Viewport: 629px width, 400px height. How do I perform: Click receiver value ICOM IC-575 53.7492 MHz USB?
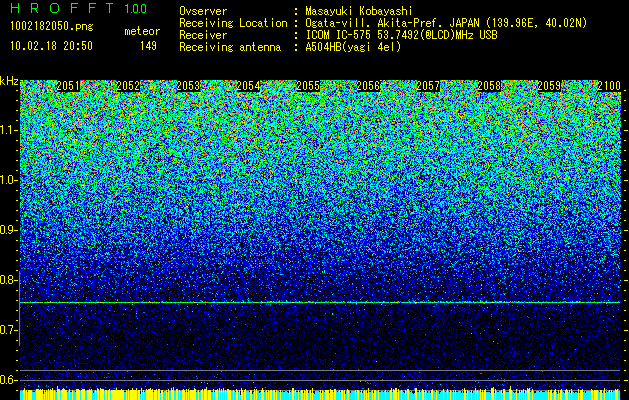[x=401, y=35]
